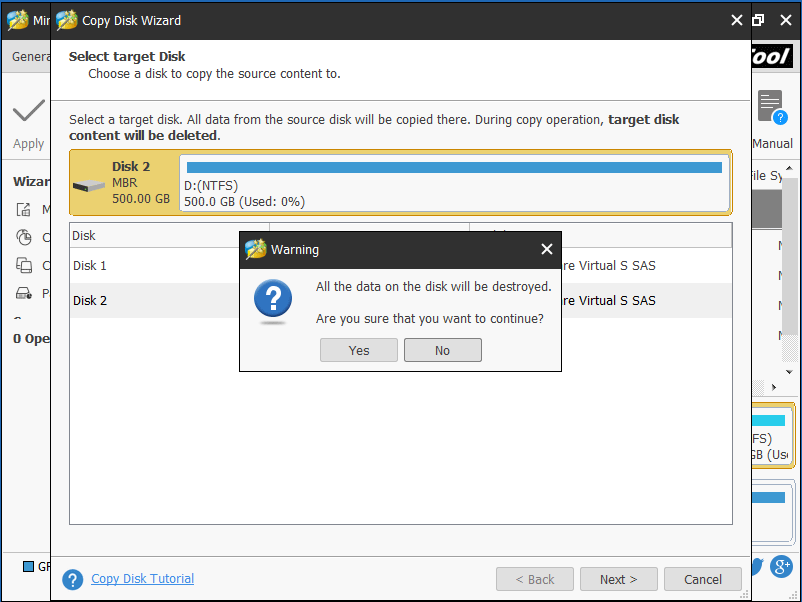Select the Disk 1 row in the list
802x602 pixels.
[400, 266]
